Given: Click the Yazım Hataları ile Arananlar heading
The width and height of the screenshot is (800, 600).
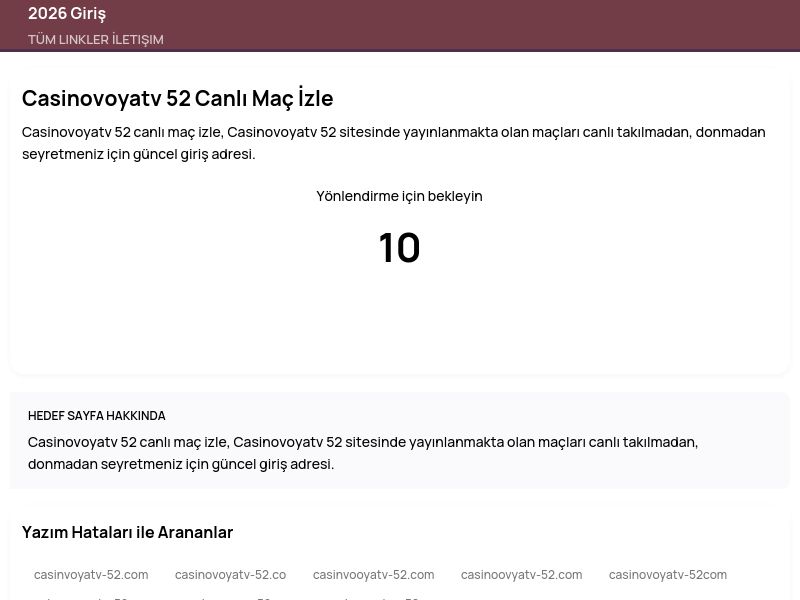Looking at the screenshot, I should pos(128,532).
